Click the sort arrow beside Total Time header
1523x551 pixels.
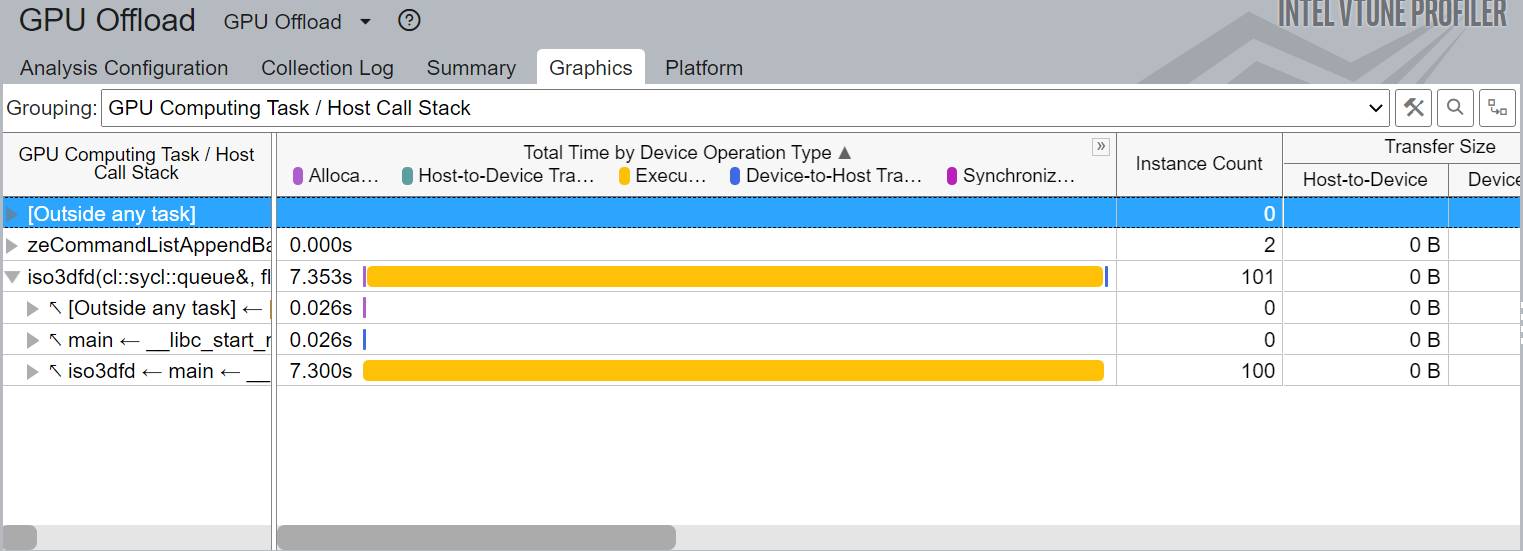[845, 153]
